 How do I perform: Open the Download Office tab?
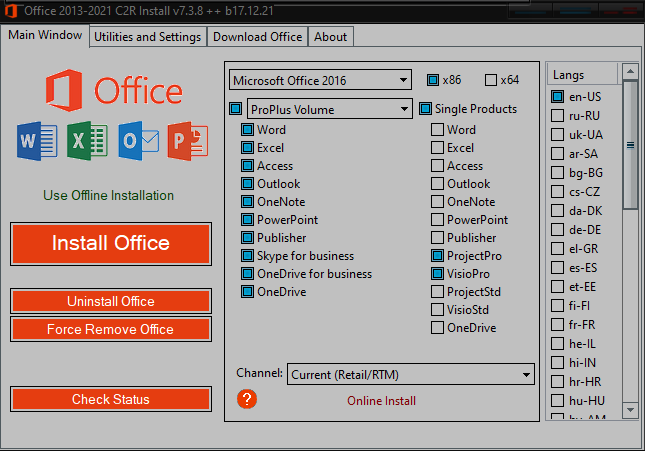click(x=258, y=37)
